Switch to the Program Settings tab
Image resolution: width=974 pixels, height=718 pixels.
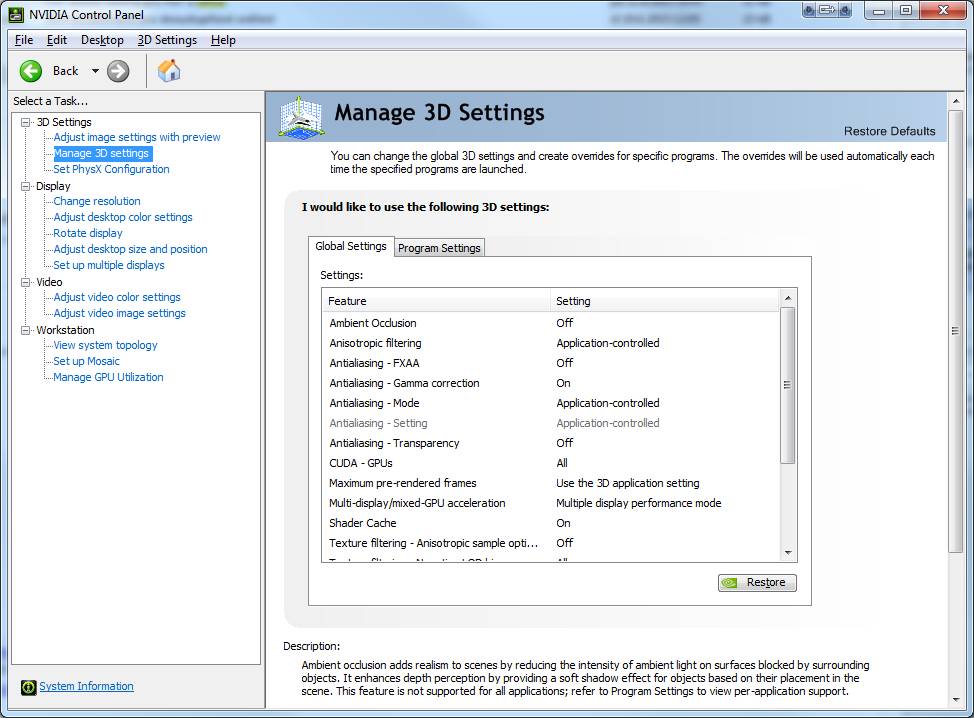(439, 248)
